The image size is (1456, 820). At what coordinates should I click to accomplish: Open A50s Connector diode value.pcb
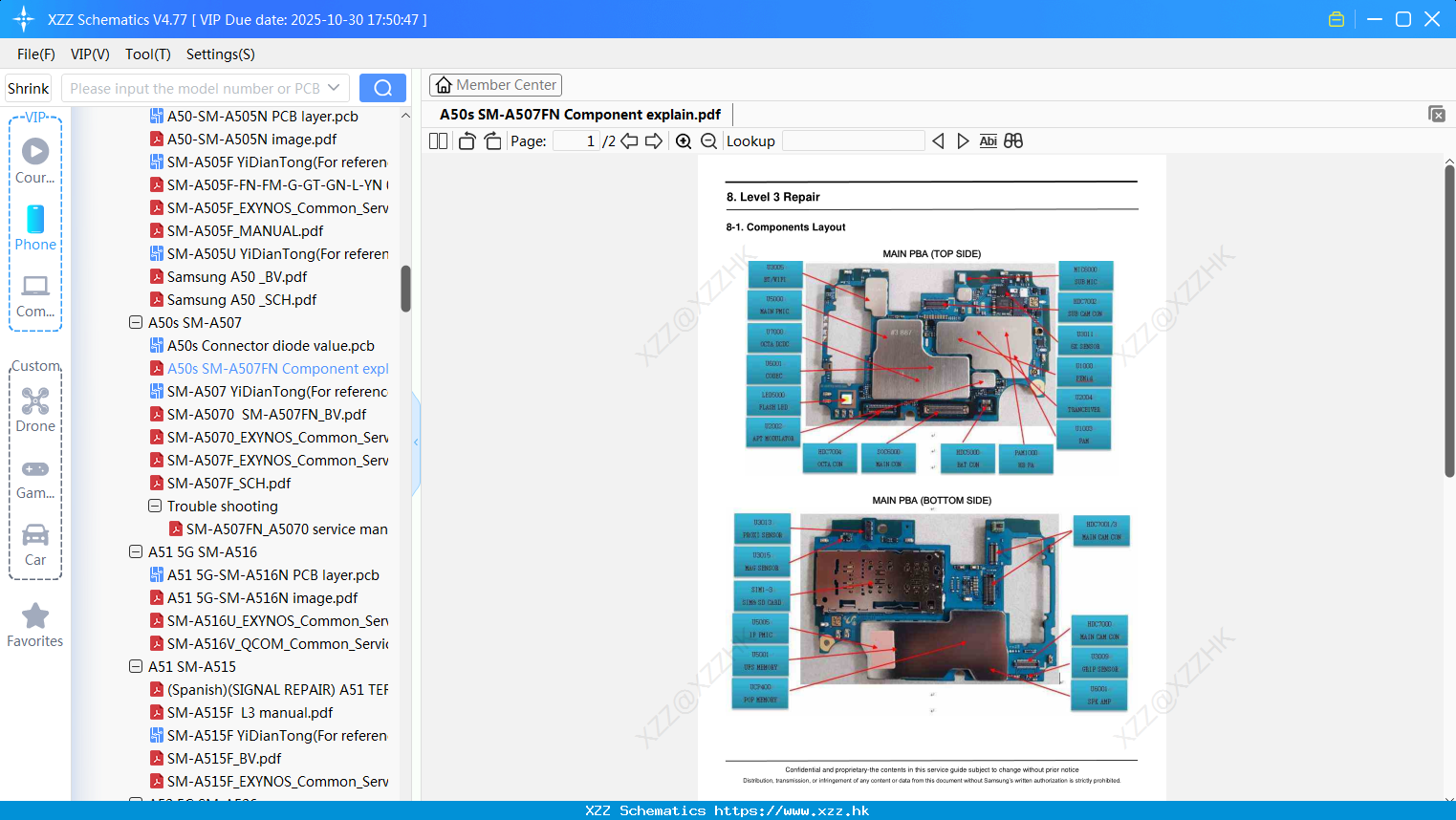click(x=271, y=346)
